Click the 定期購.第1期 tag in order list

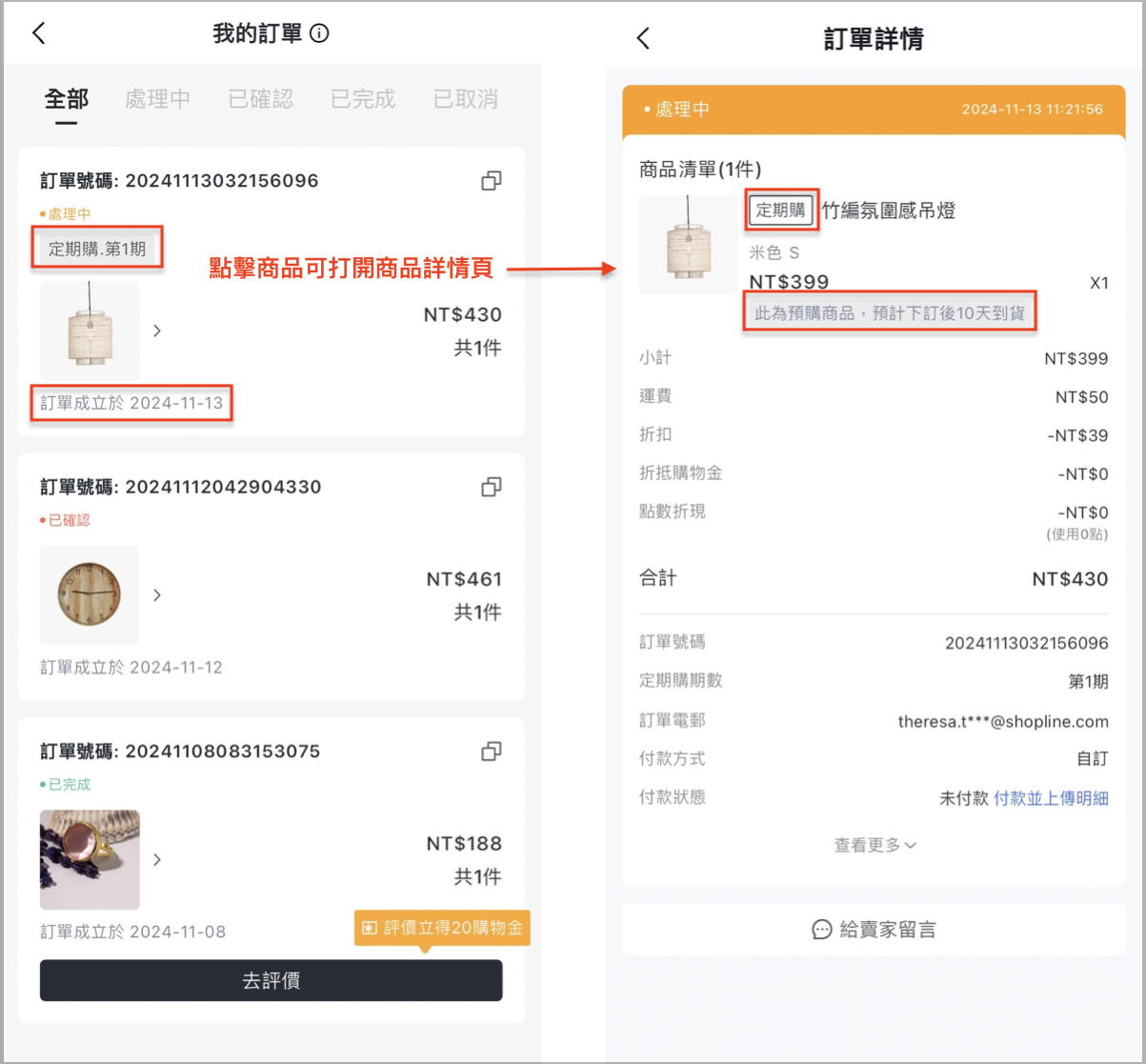click(x=97, y=250)
